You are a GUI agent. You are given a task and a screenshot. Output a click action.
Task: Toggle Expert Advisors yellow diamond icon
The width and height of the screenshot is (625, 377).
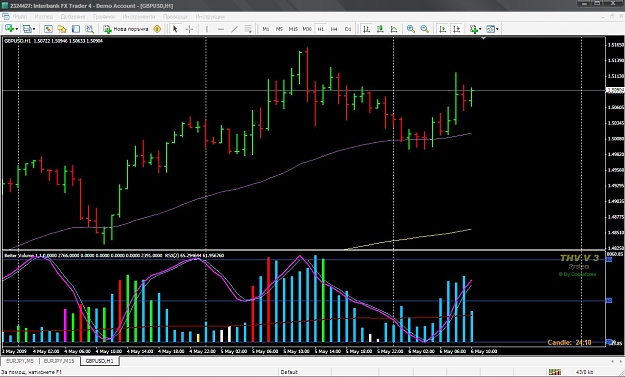(x=157, y=29)
